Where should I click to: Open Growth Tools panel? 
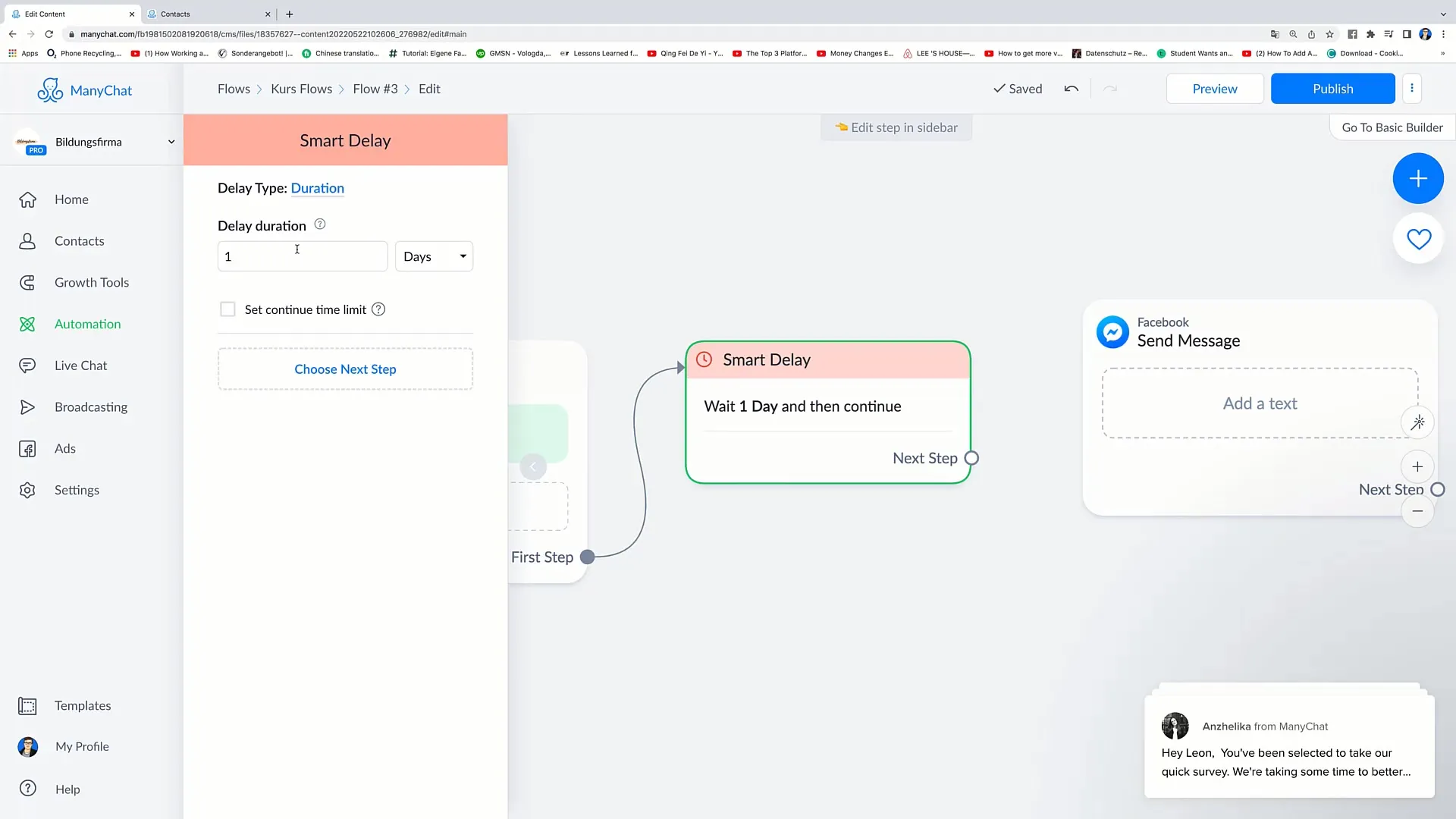(x=92, y=282)
